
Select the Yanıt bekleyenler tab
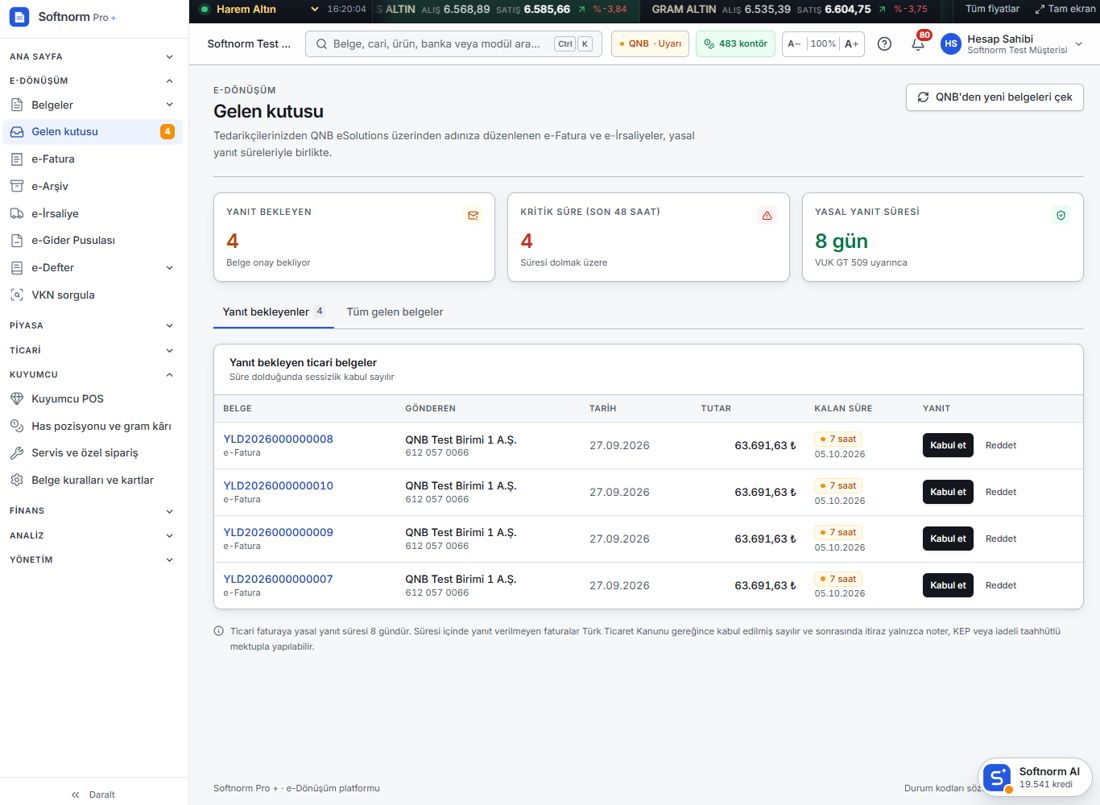273,312
